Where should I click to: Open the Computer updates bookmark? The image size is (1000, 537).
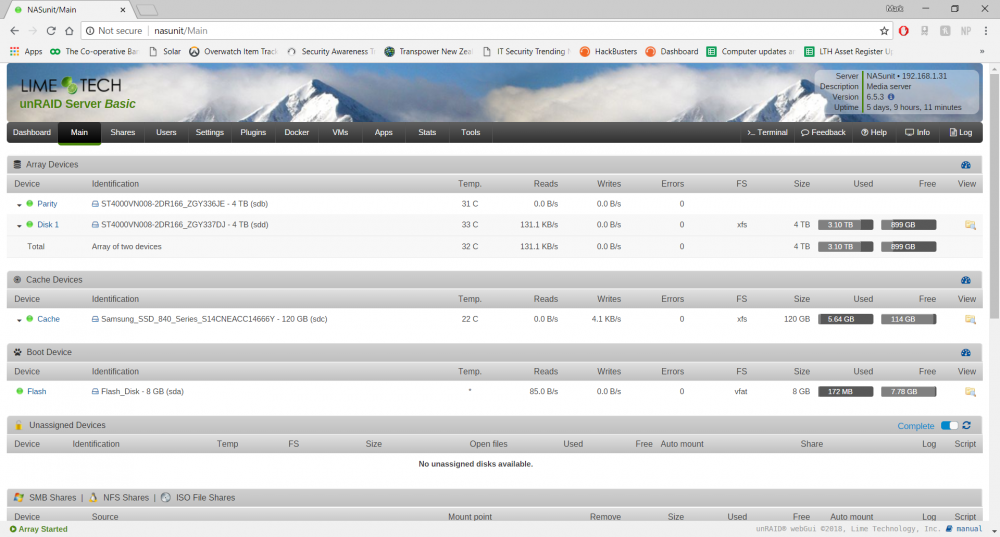point(751,52)
